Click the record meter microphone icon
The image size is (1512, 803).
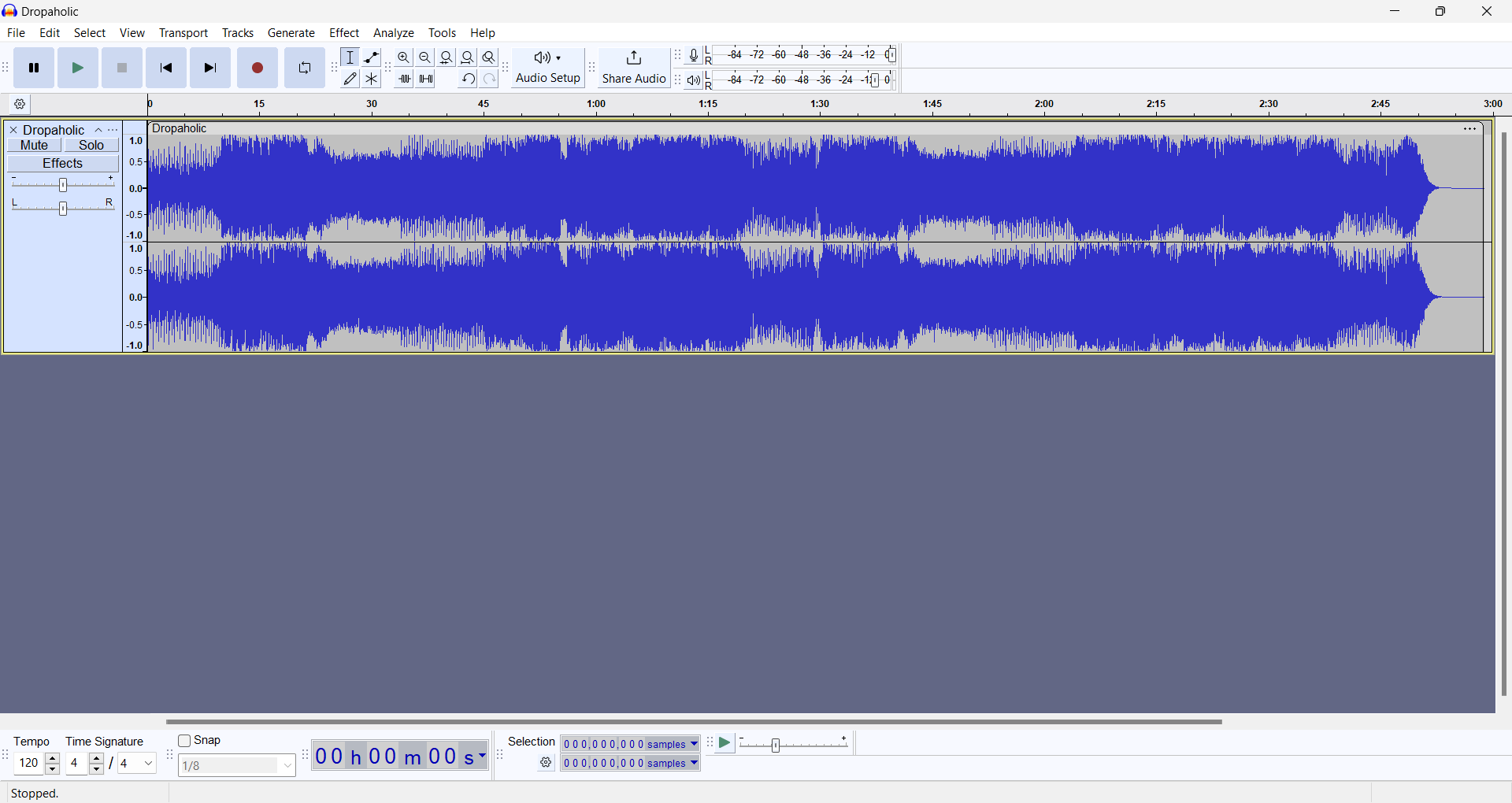pyautogui.click(x=695, y=56)
